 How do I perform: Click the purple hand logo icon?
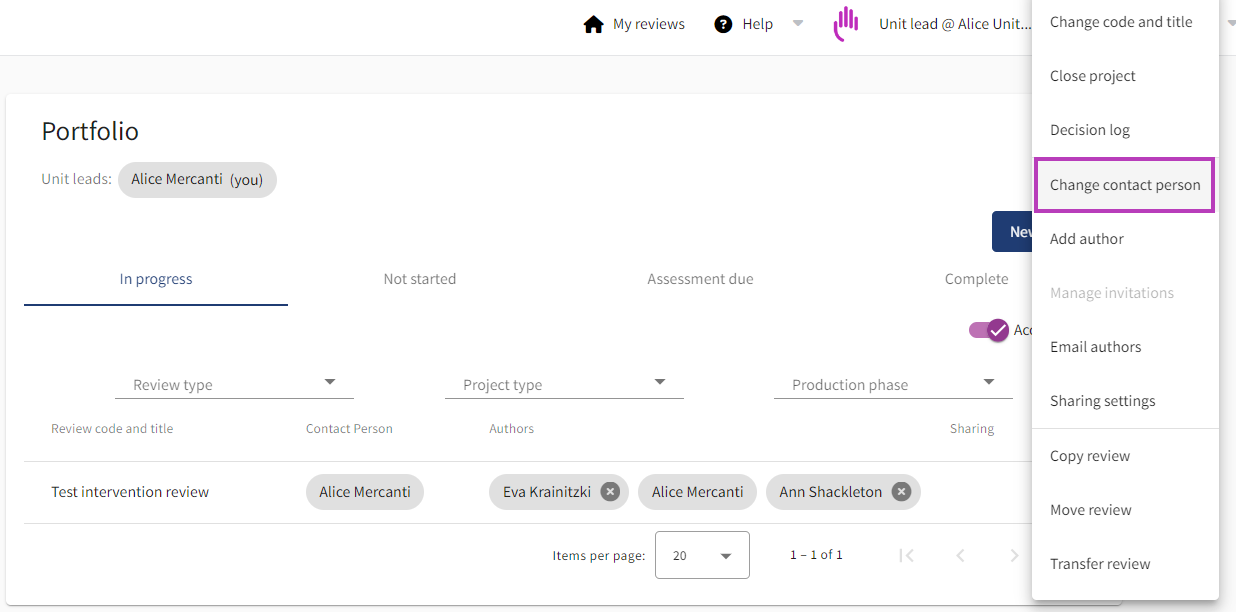846,24
